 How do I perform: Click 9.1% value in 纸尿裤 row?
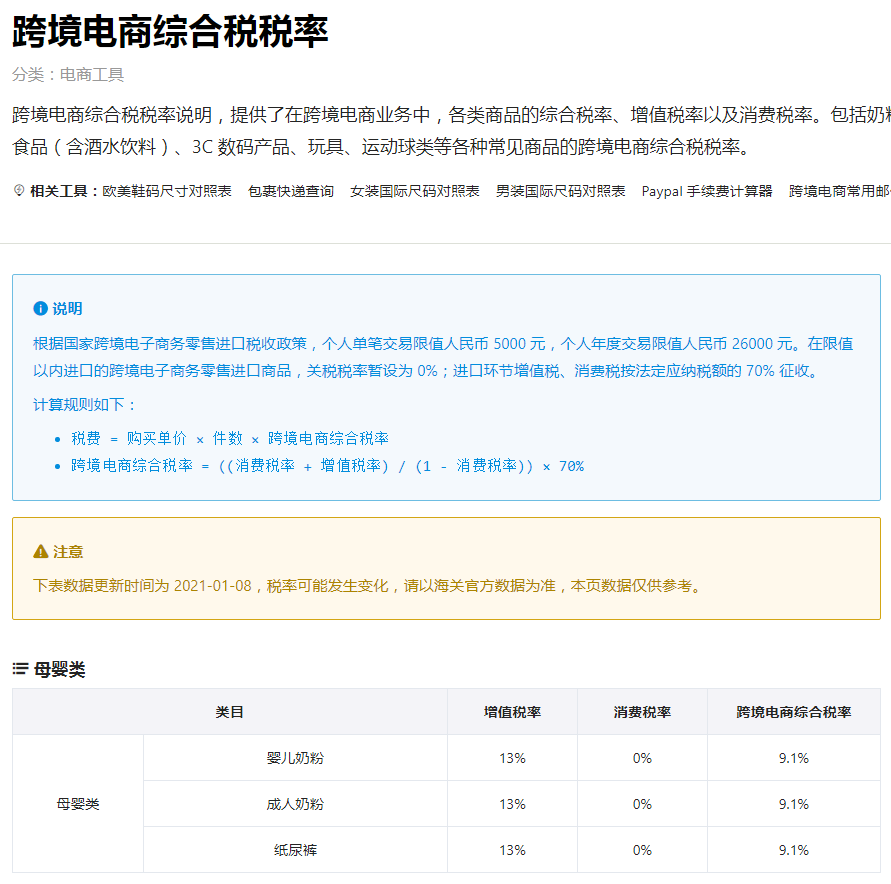pyautogui.click(x=794, y=850)
